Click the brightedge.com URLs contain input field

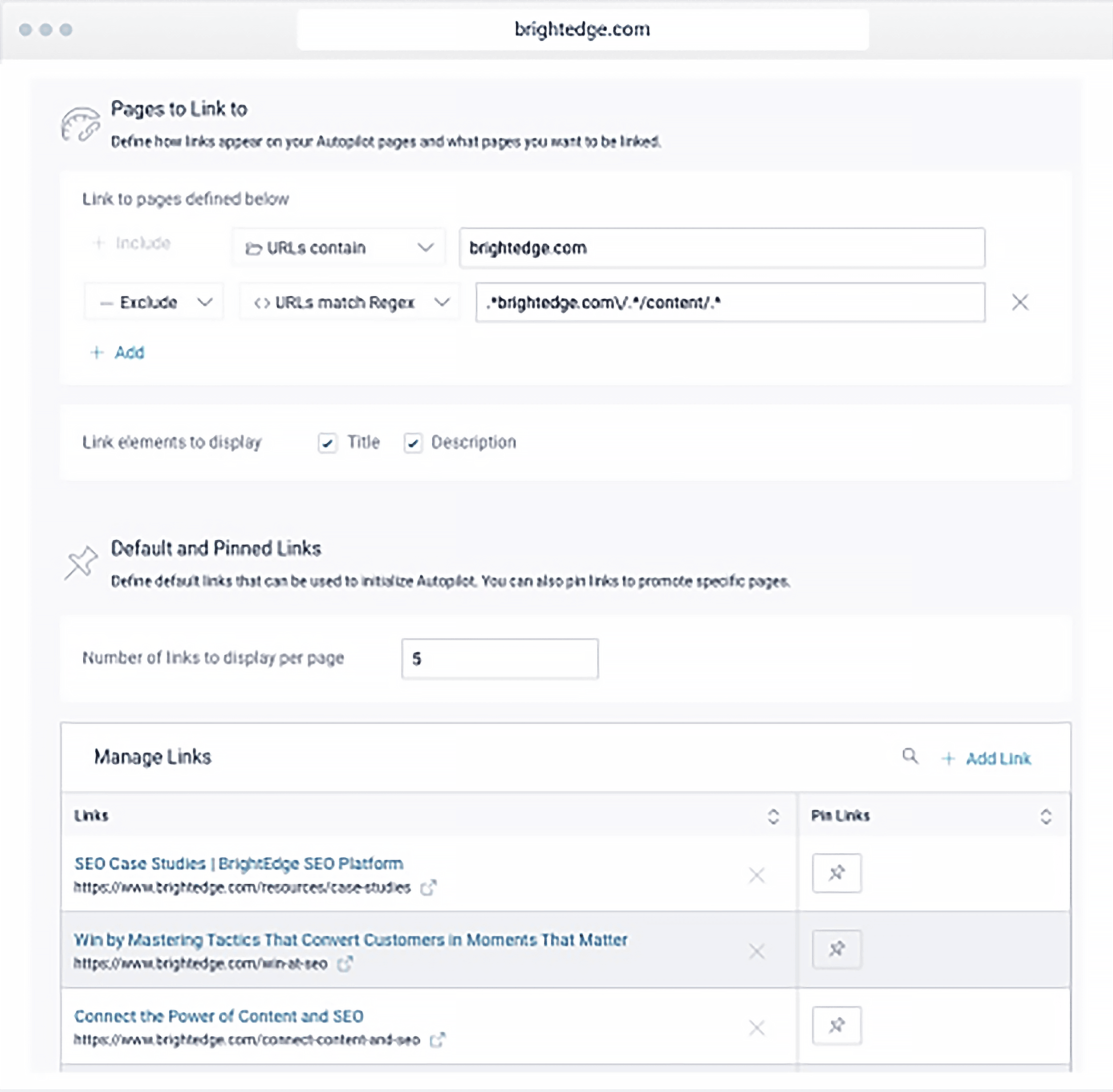(722, 248)
